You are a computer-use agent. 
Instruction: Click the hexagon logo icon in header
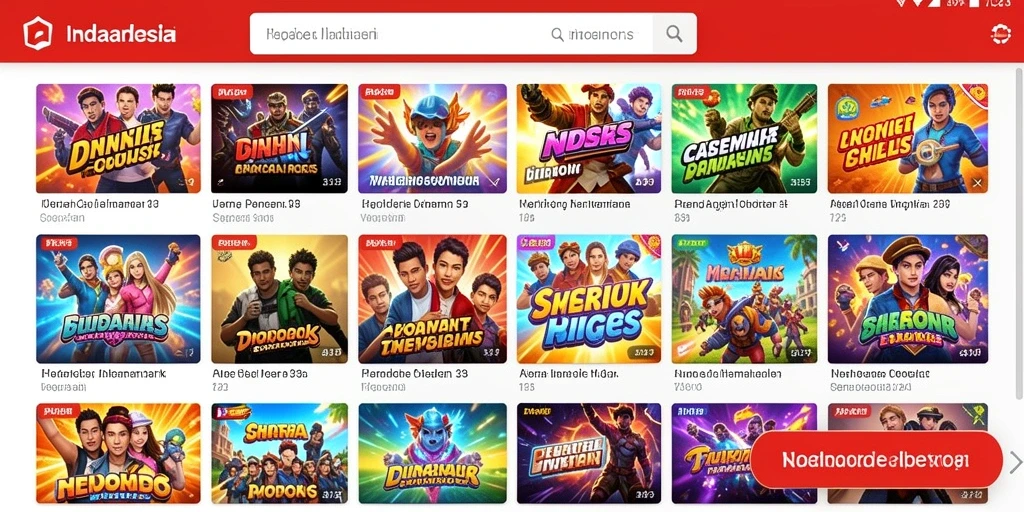point(37,33)
